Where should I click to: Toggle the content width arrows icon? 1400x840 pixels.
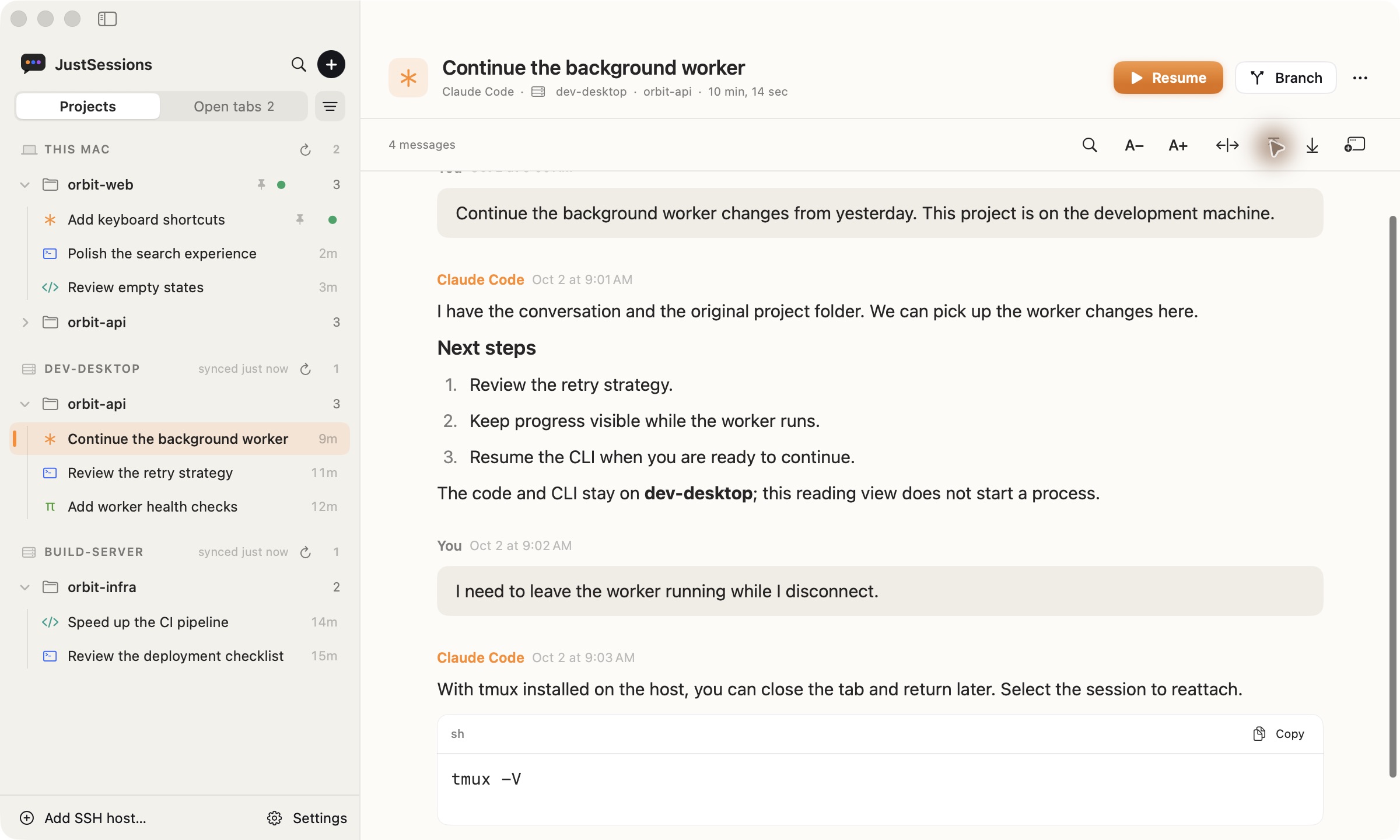coord(1227,145)
